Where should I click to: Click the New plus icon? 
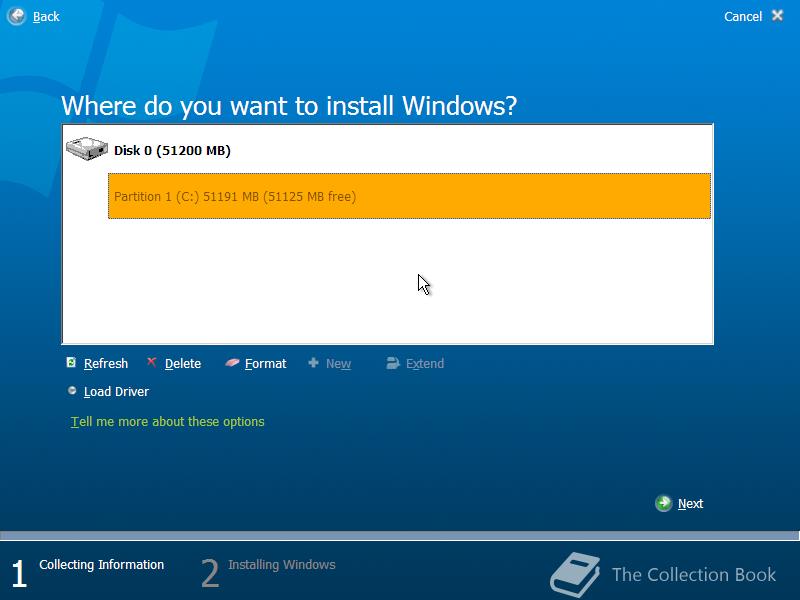313,362
